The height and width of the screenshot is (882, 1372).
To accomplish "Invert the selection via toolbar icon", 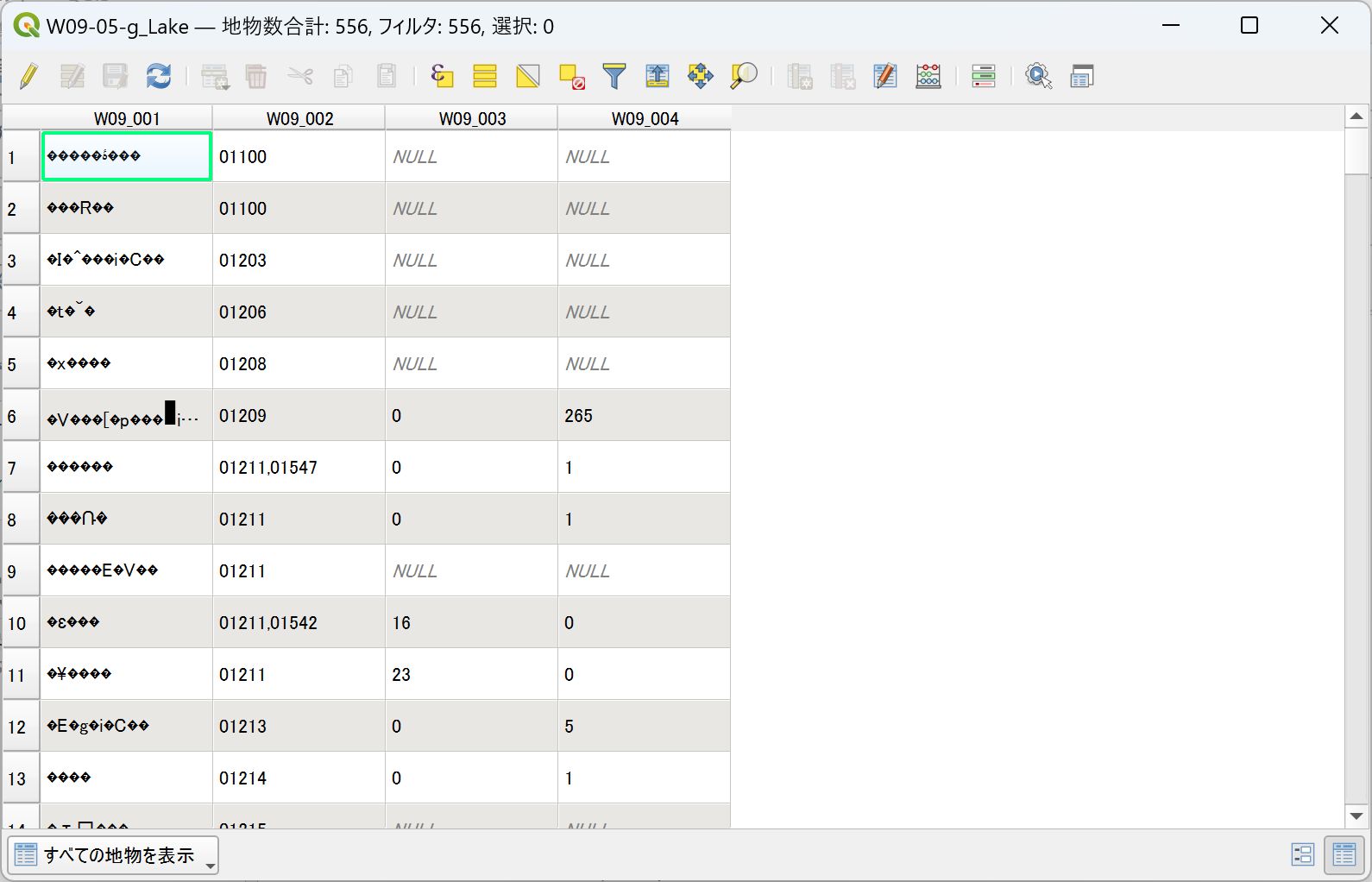I will pyautogui.click(x=528, y=76).
